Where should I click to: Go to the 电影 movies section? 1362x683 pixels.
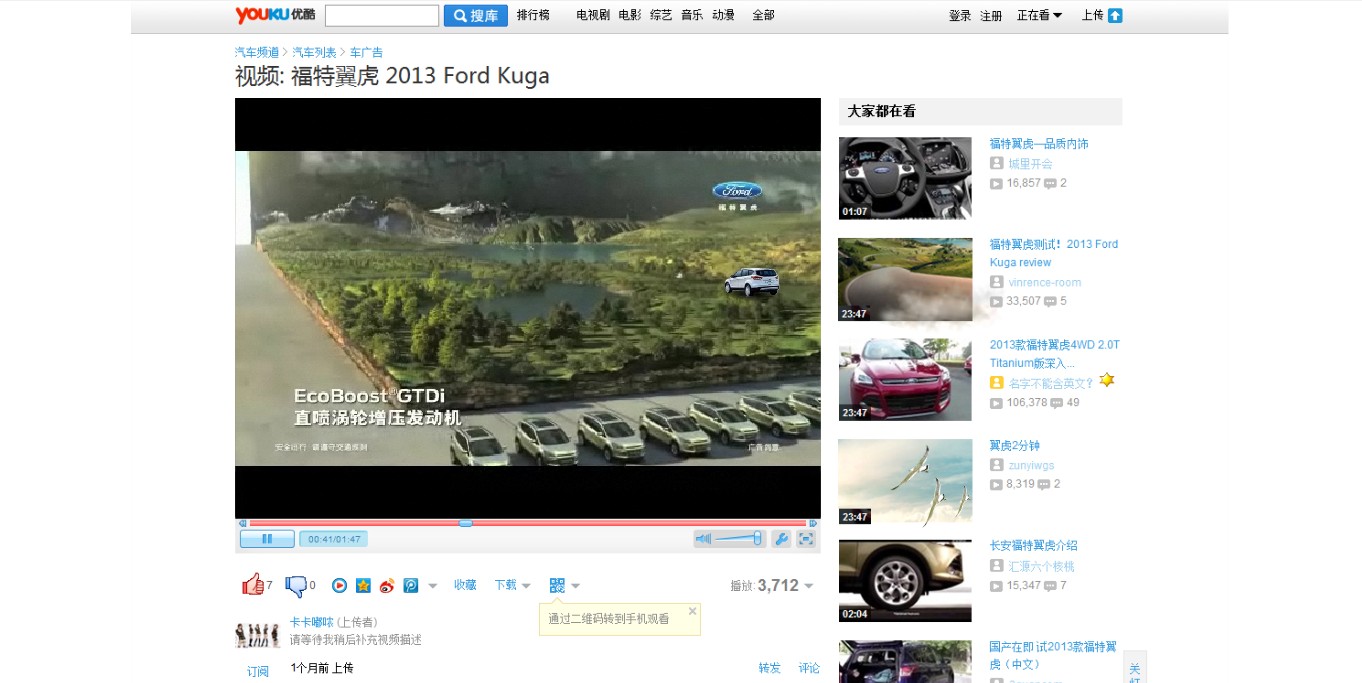coord(630,15)
